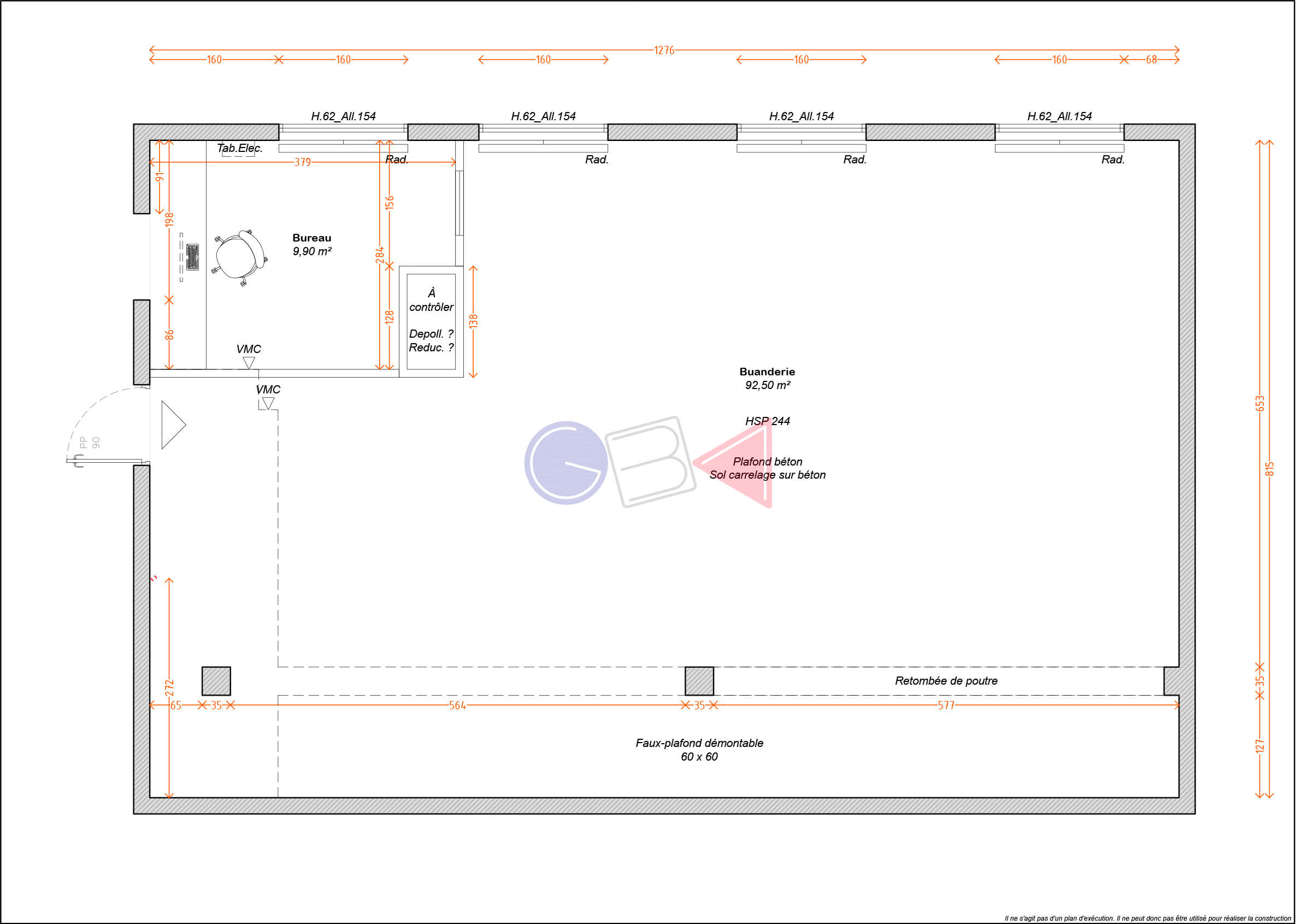The image size is (1296, 924).
Task: Select the PP 90 door swing symbol
Action: point(108,427)
